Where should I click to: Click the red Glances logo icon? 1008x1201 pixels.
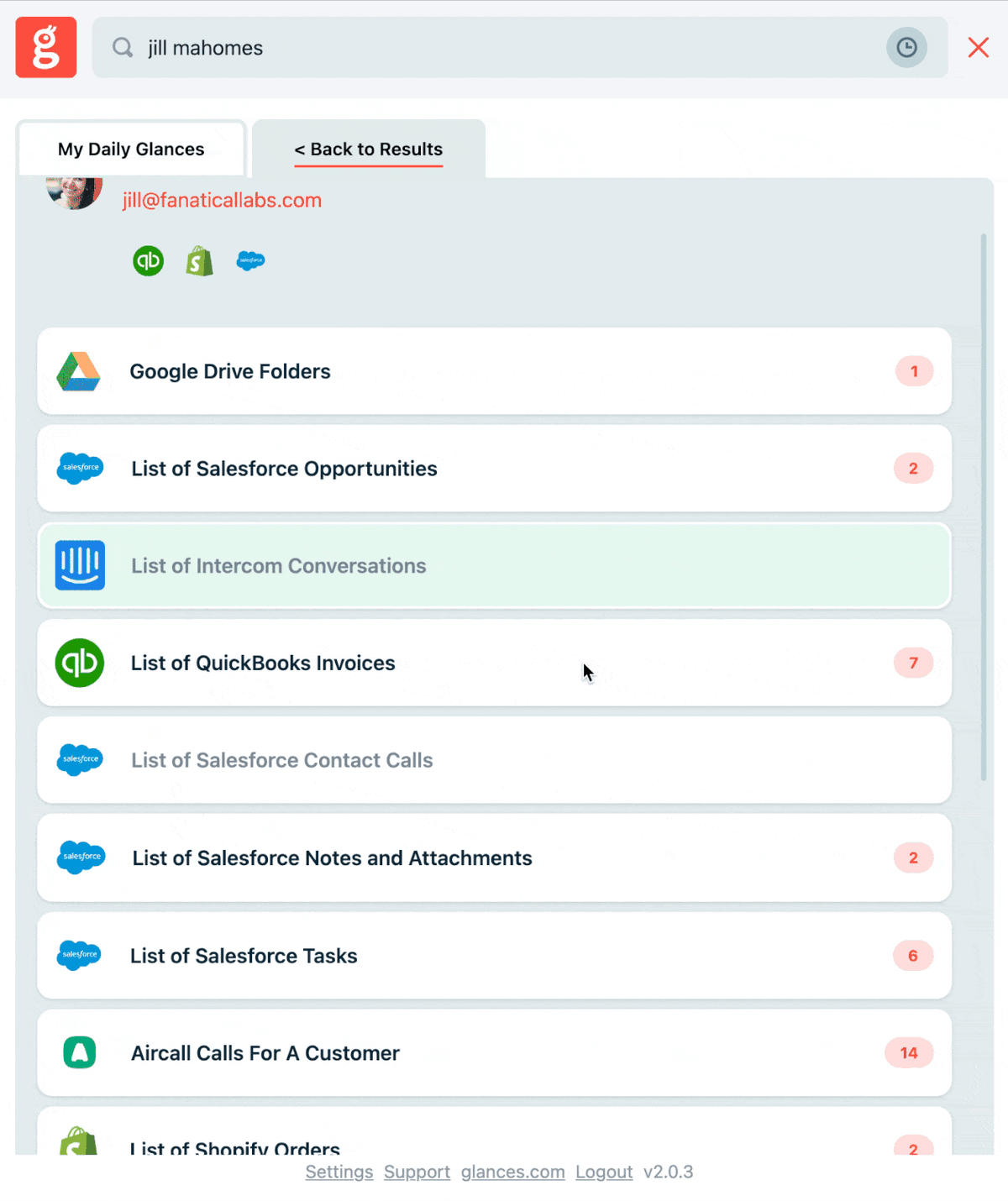46,47
